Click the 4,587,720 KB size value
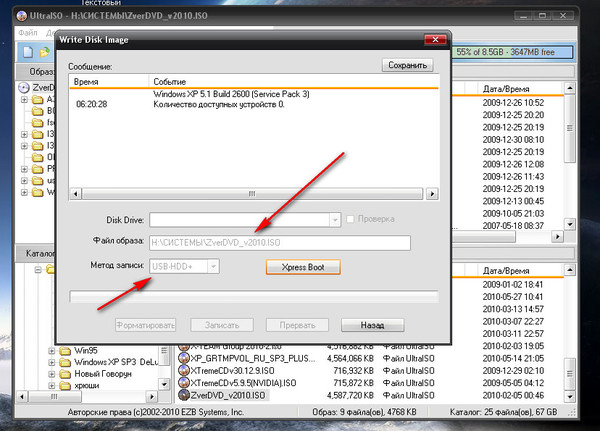Viewport: 600px width, 431px height. (350, 395)
